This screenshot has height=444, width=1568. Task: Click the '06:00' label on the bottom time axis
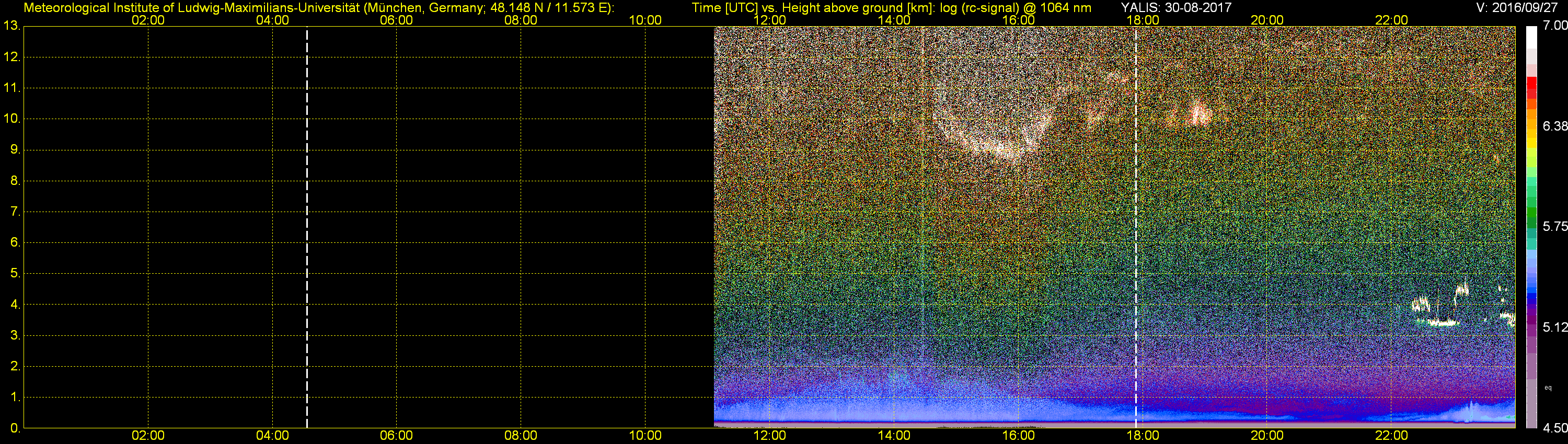click(x=396, y=436)
